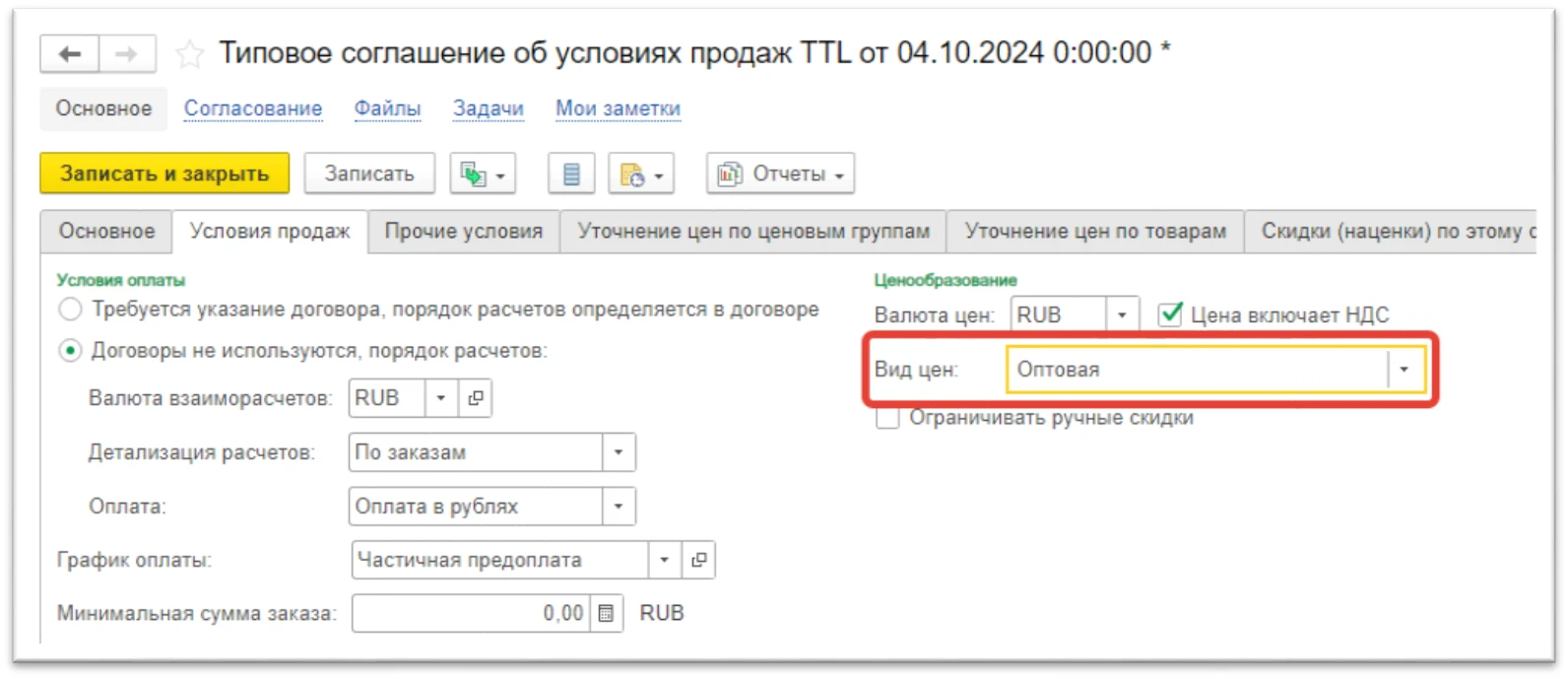
Task: Click 'Записать и закрыть' button
Action: pos(164,173)
